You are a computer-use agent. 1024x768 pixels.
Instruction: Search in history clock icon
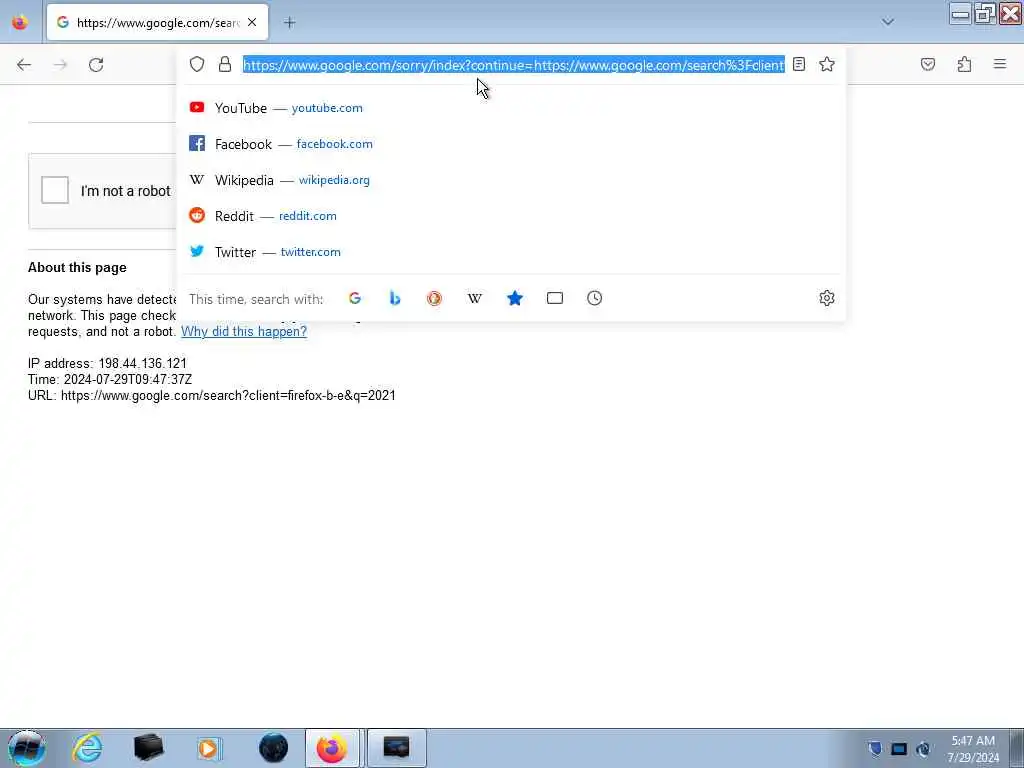594,298
